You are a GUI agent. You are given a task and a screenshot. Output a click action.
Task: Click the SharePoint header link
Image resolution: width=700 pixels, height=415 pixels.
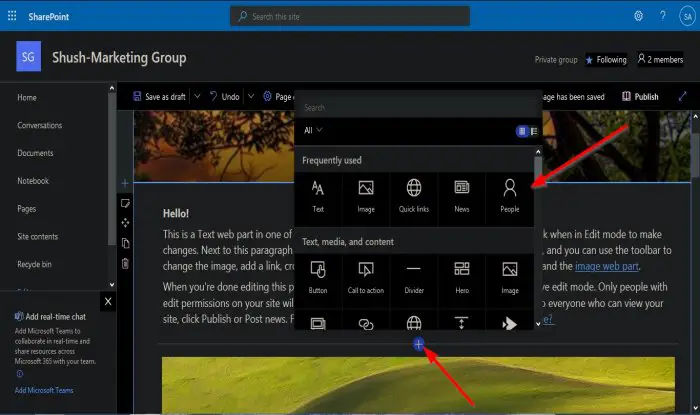coord(49,17)
